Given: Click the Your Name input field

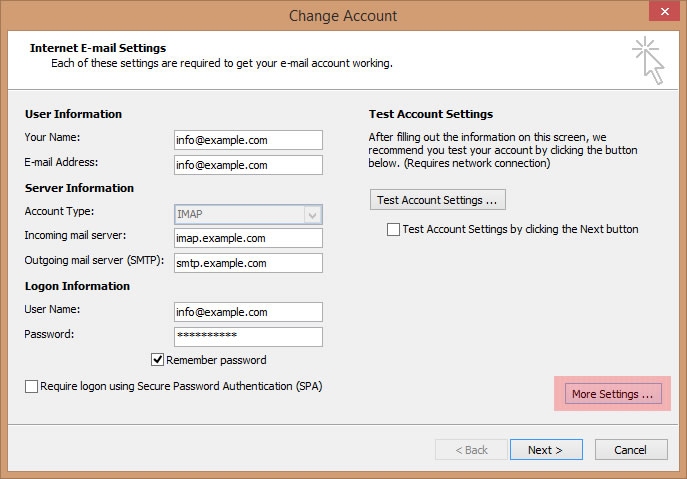Looking at the screenshot, I should (x=248, y=140).
